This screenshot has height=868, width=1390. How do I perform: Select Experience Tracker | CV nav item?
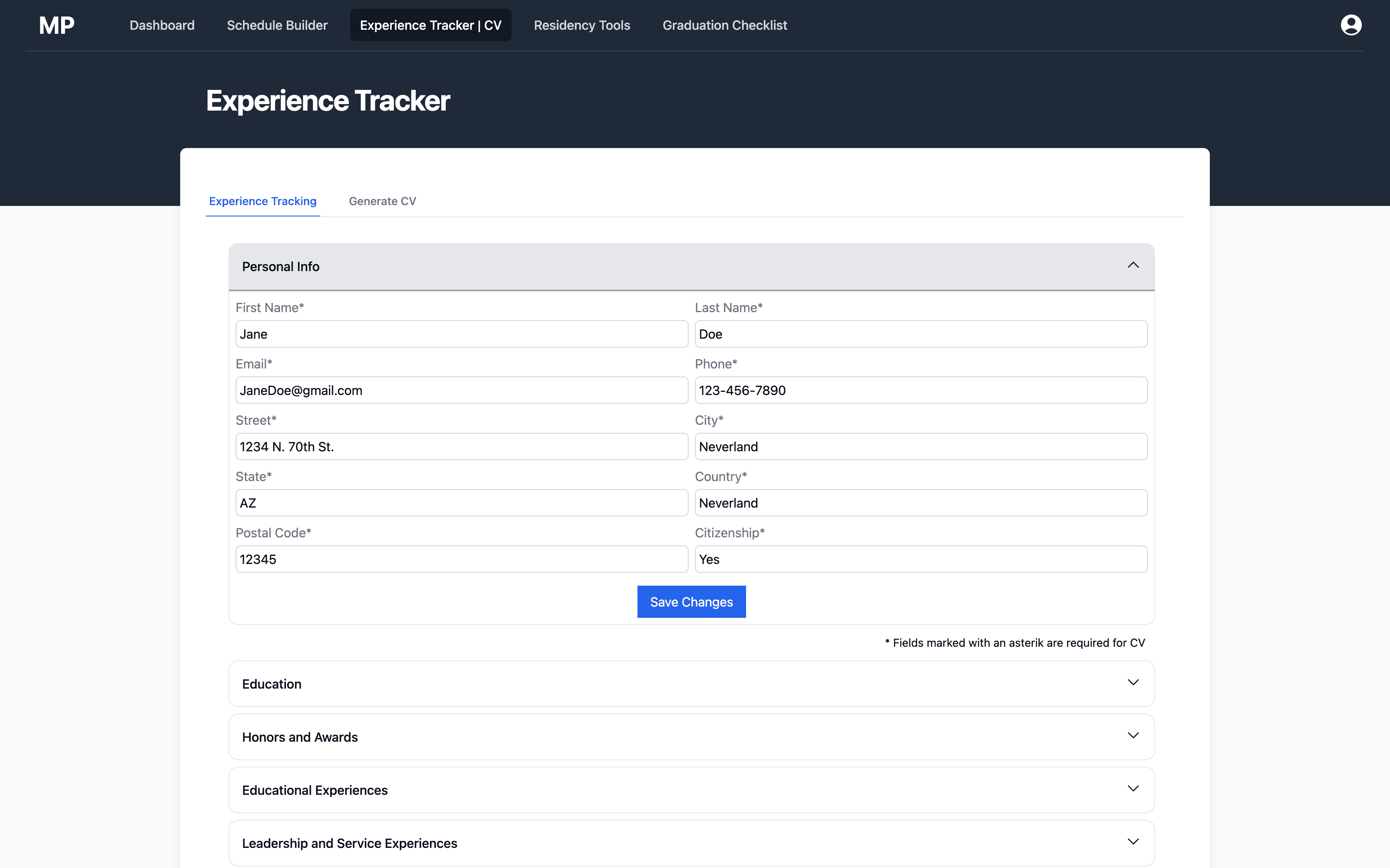pyautogui.click(x=430, y=25)
